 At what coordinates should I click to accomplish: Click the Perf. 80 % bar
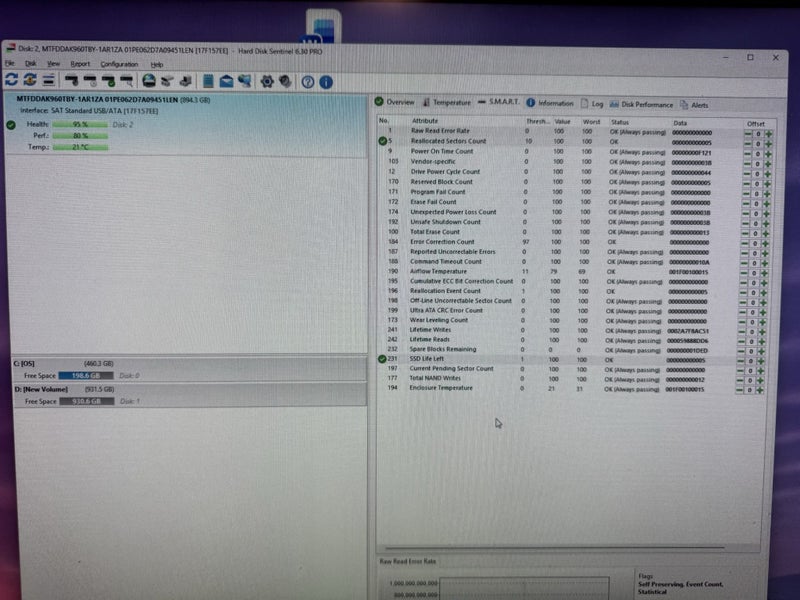coord(80,136)
